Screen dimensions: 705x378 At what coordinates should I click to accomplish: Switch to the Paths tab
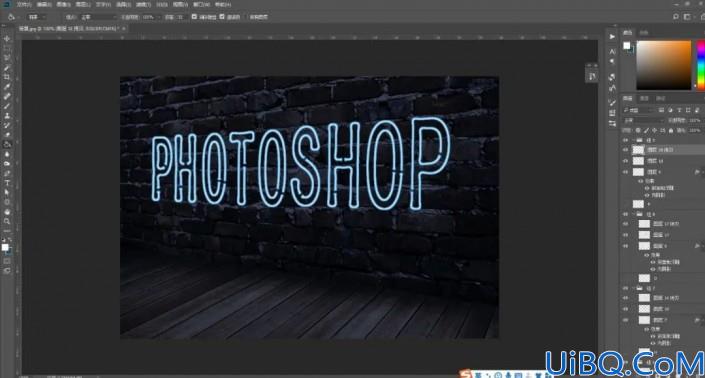pyautogui.click(x=660, y=98)
